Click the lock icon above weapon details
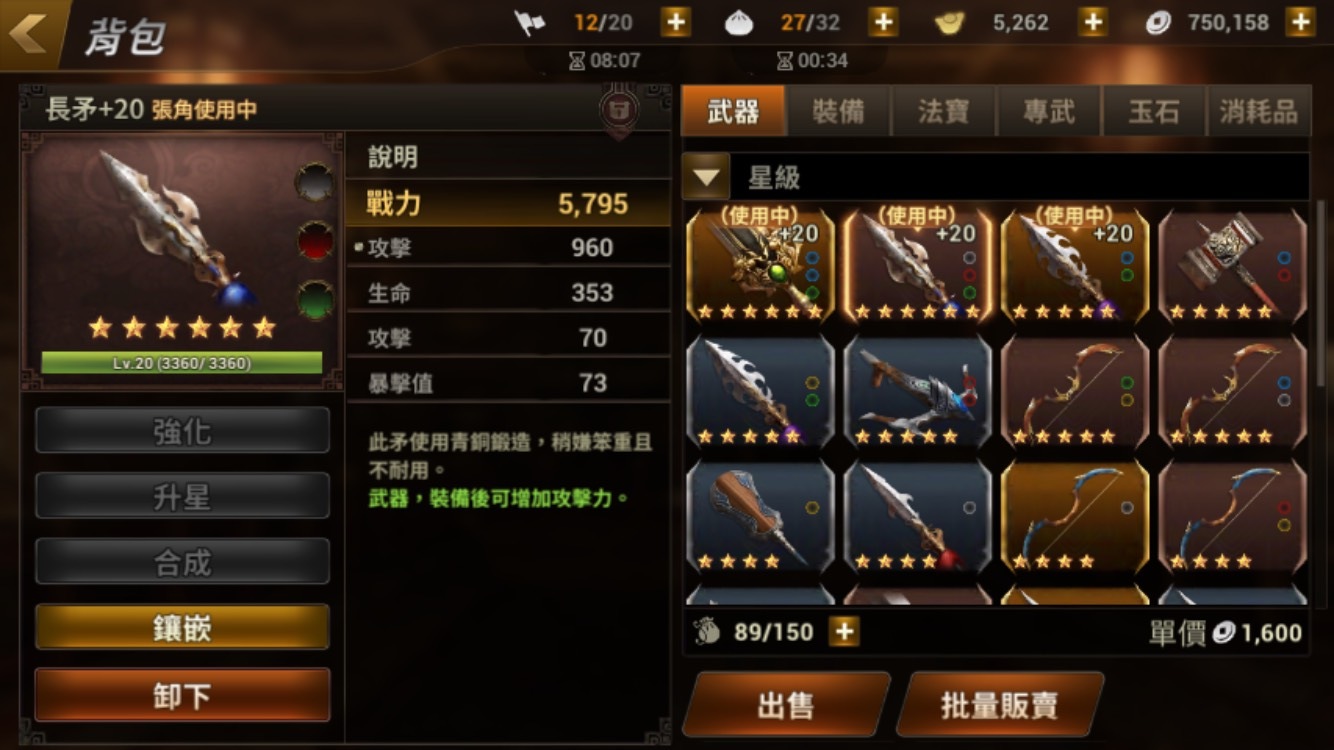 pyautogui.click(x=618, y=109)
